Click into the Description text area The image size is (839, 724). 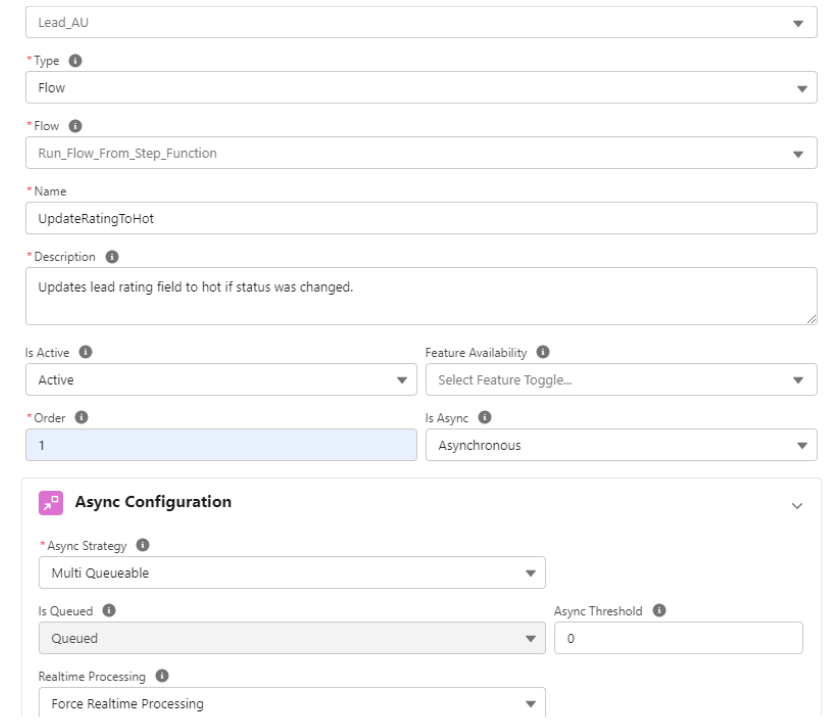coord(420,296)
